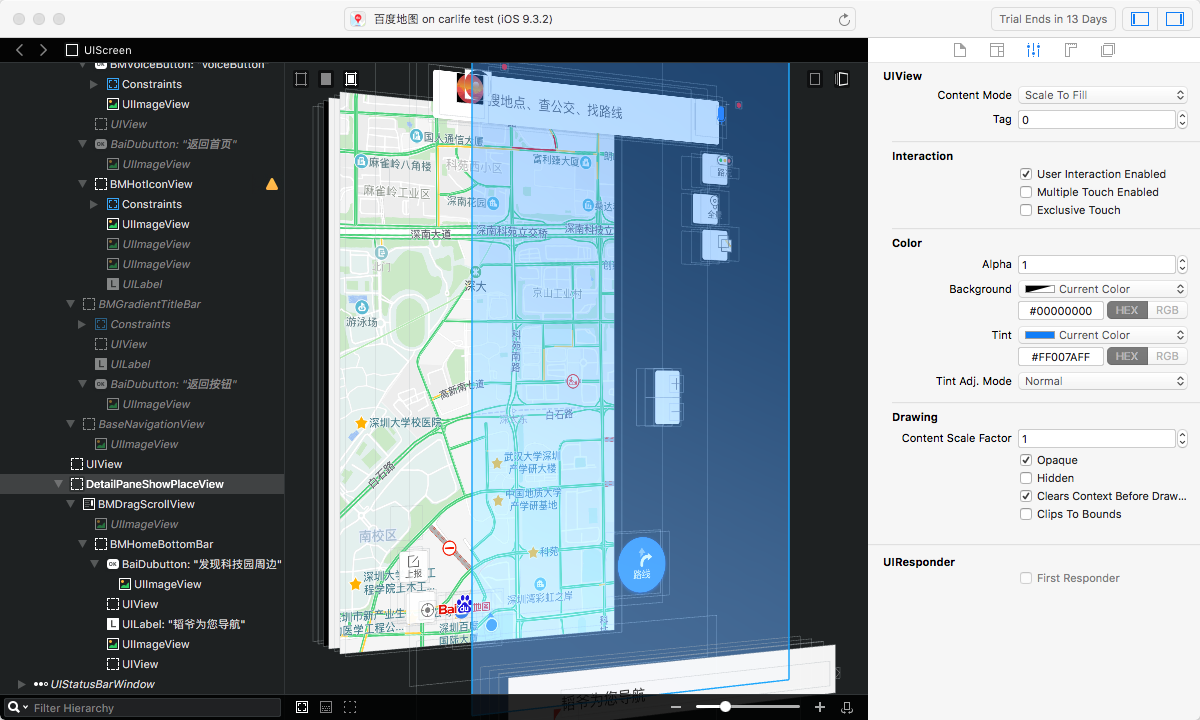The image size is (1200, 720).
Task: Enable the Hidden checkbox
Action: pos(1026,478)
